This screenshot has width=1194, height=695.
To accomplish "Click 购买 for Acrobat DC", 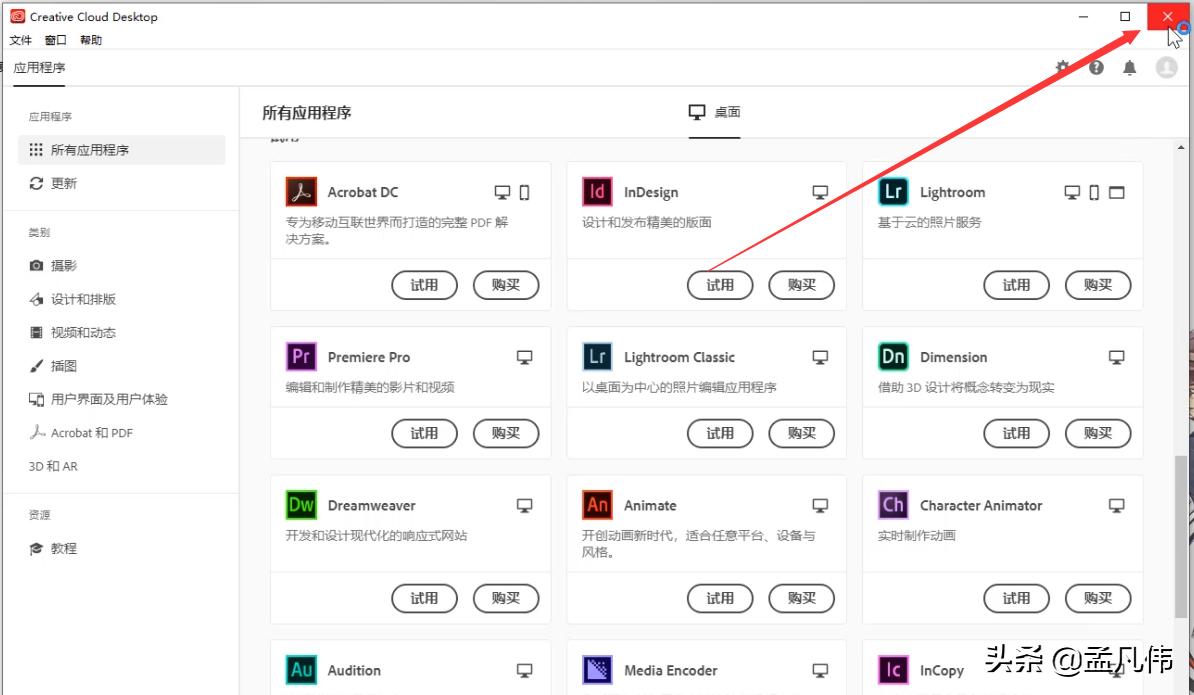I will coord(506,285).
